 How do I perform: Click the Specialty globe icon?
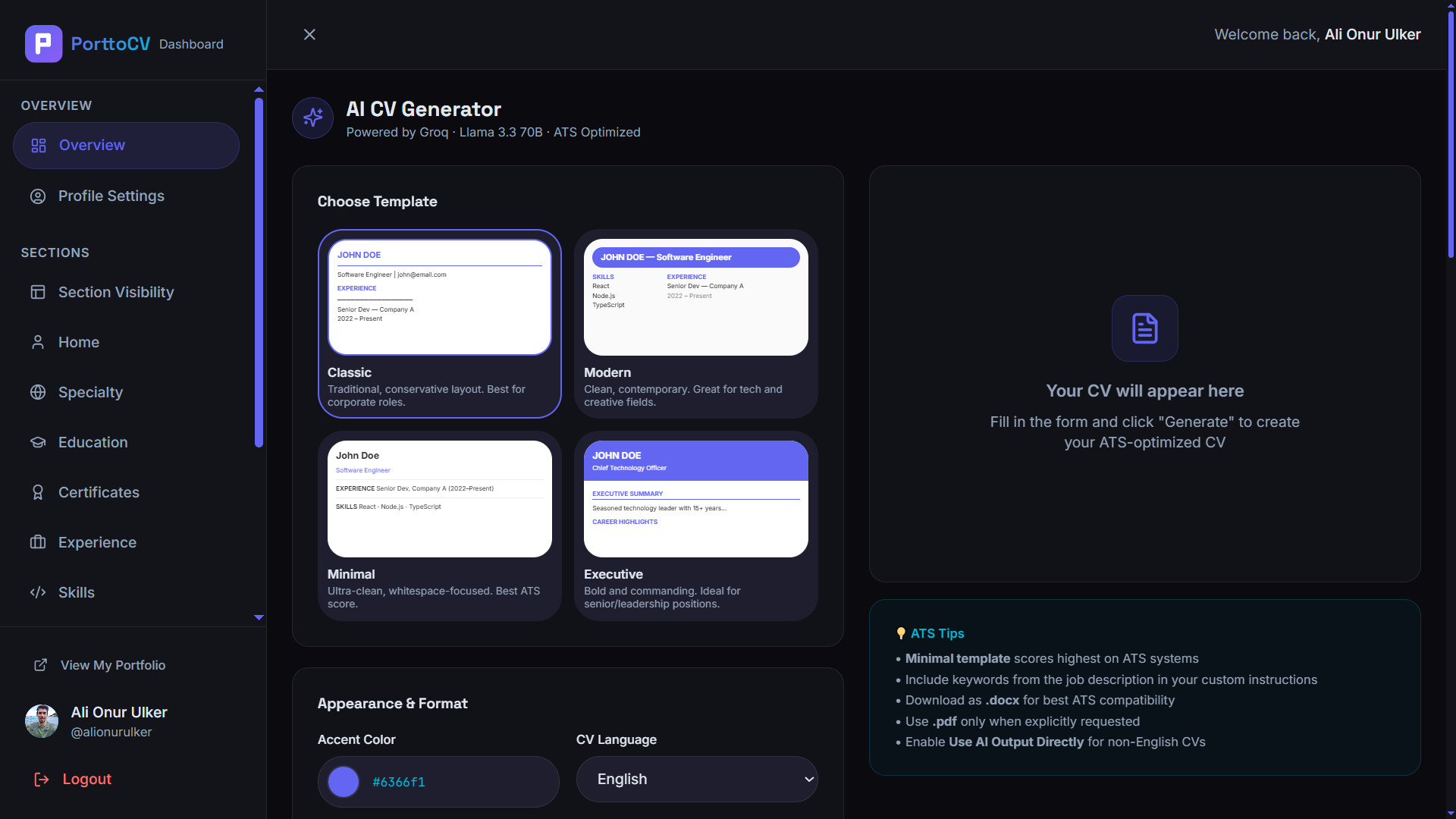coord(38,392)
